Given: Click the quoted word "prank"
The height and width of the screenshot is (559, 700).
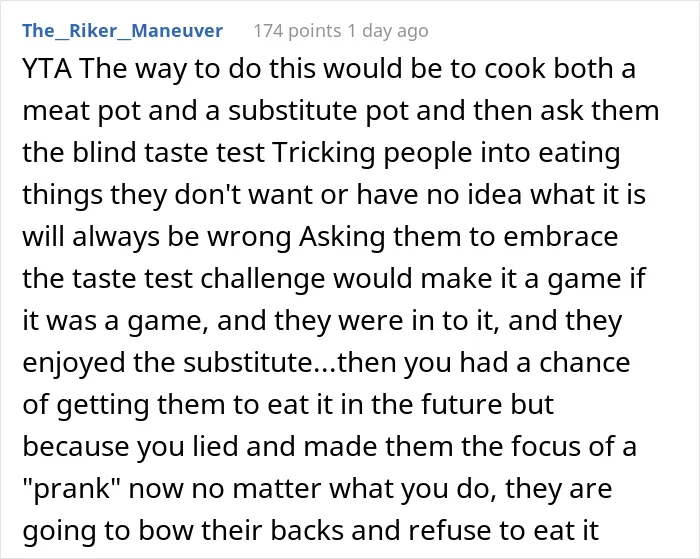Looking at the screenshot, I should coord(72,488).
